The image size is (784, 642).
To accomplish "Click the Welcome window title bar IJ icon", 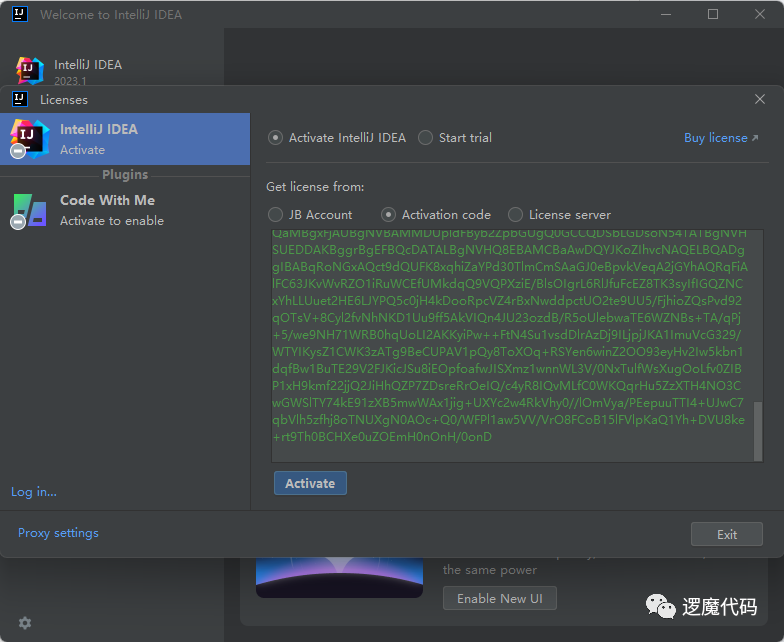I will tap(20, 14).
